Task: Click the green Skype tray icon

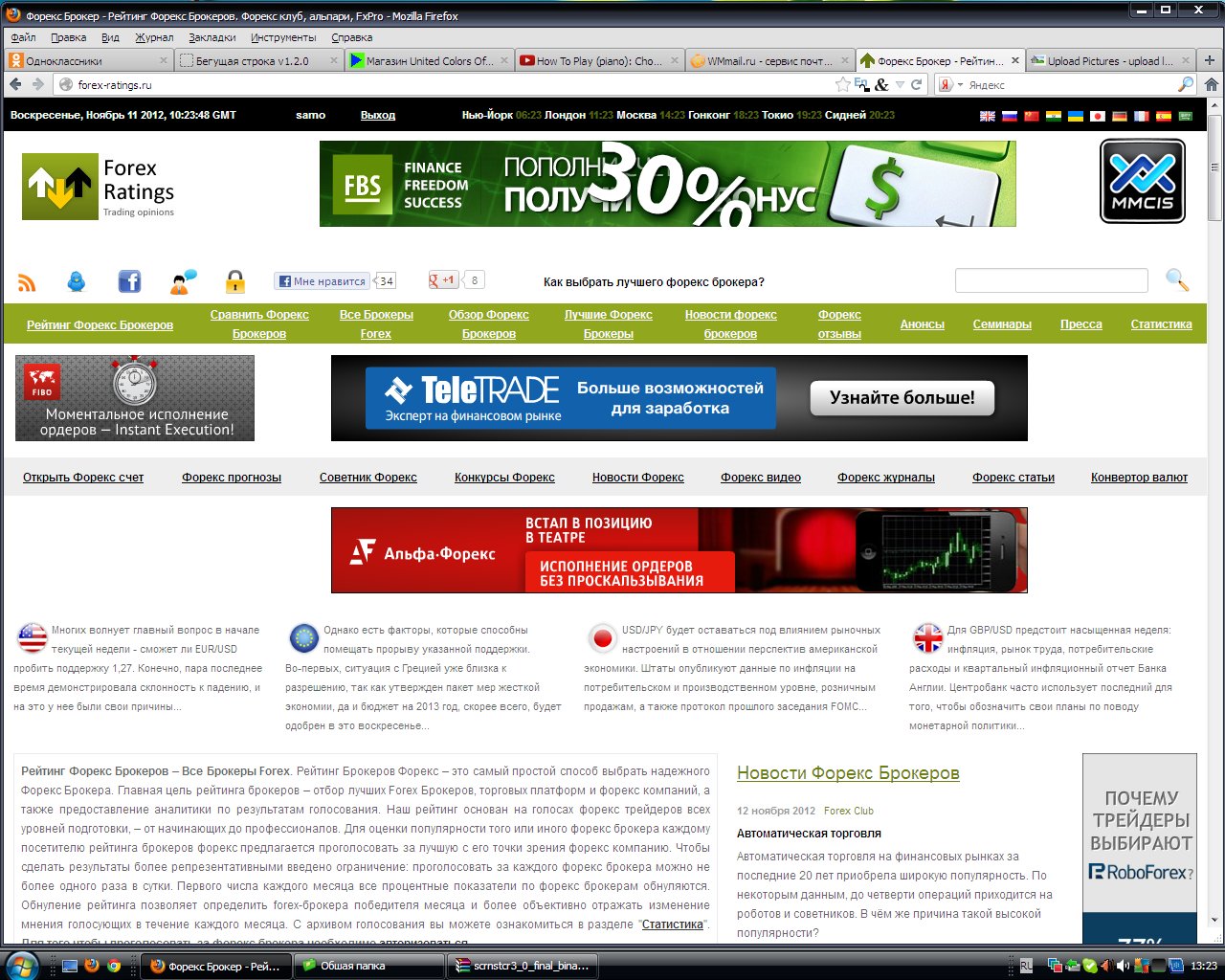Action: [1089, 966]
